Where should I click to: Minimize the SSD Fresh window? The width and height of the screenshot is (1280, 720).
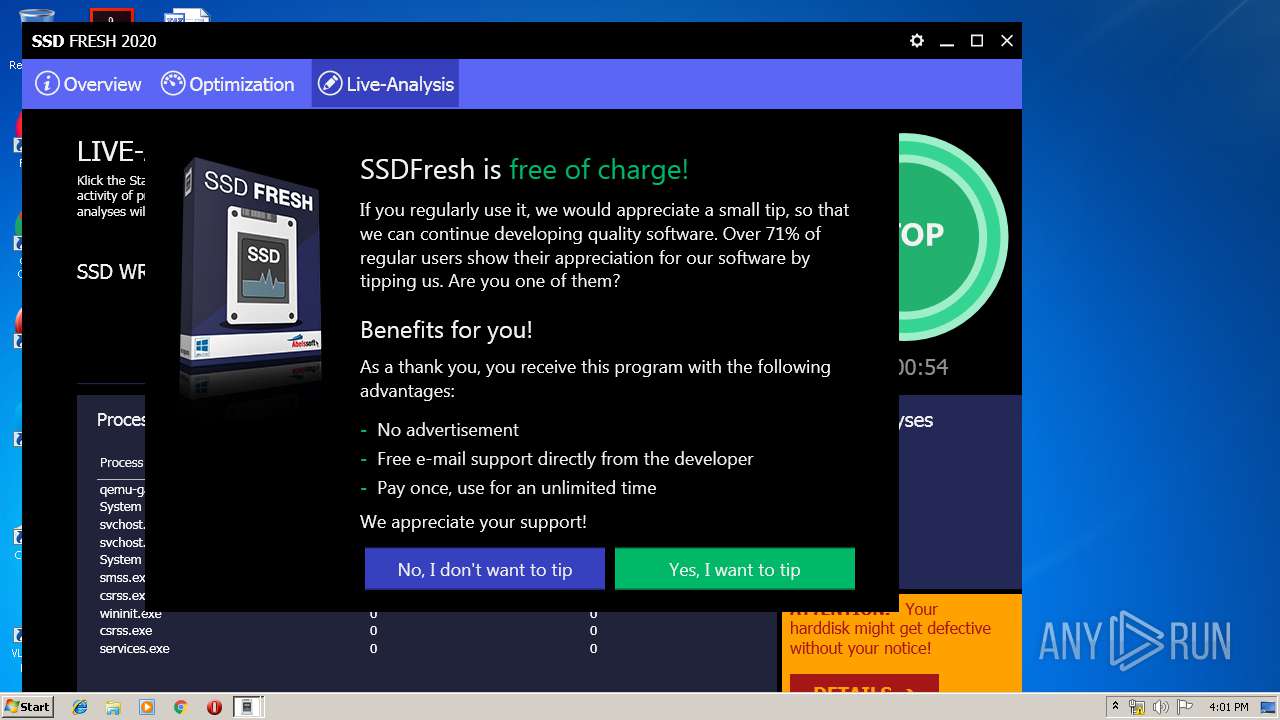click(947, 41)
